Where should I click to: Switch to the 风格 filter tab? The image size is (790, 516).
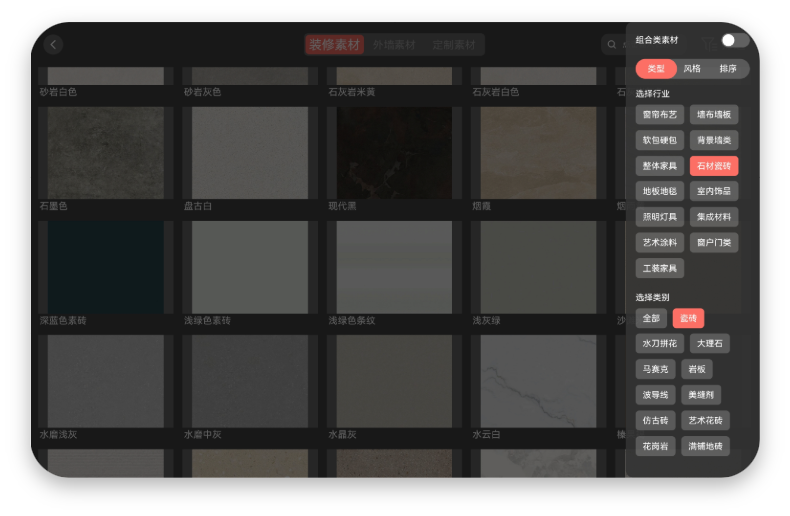point(692,69)
